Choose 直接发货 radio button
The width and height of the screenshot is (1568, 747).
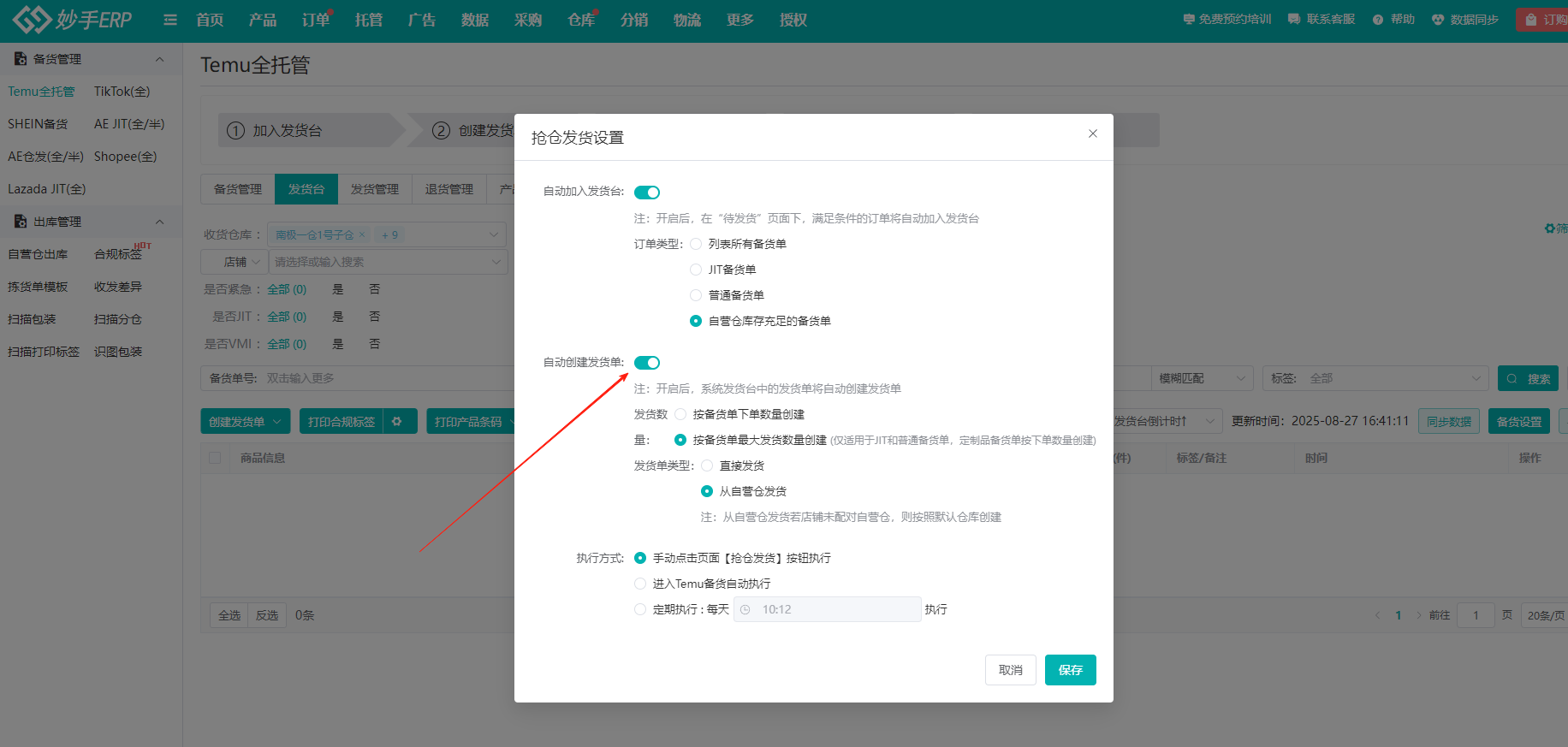(707, 465)
